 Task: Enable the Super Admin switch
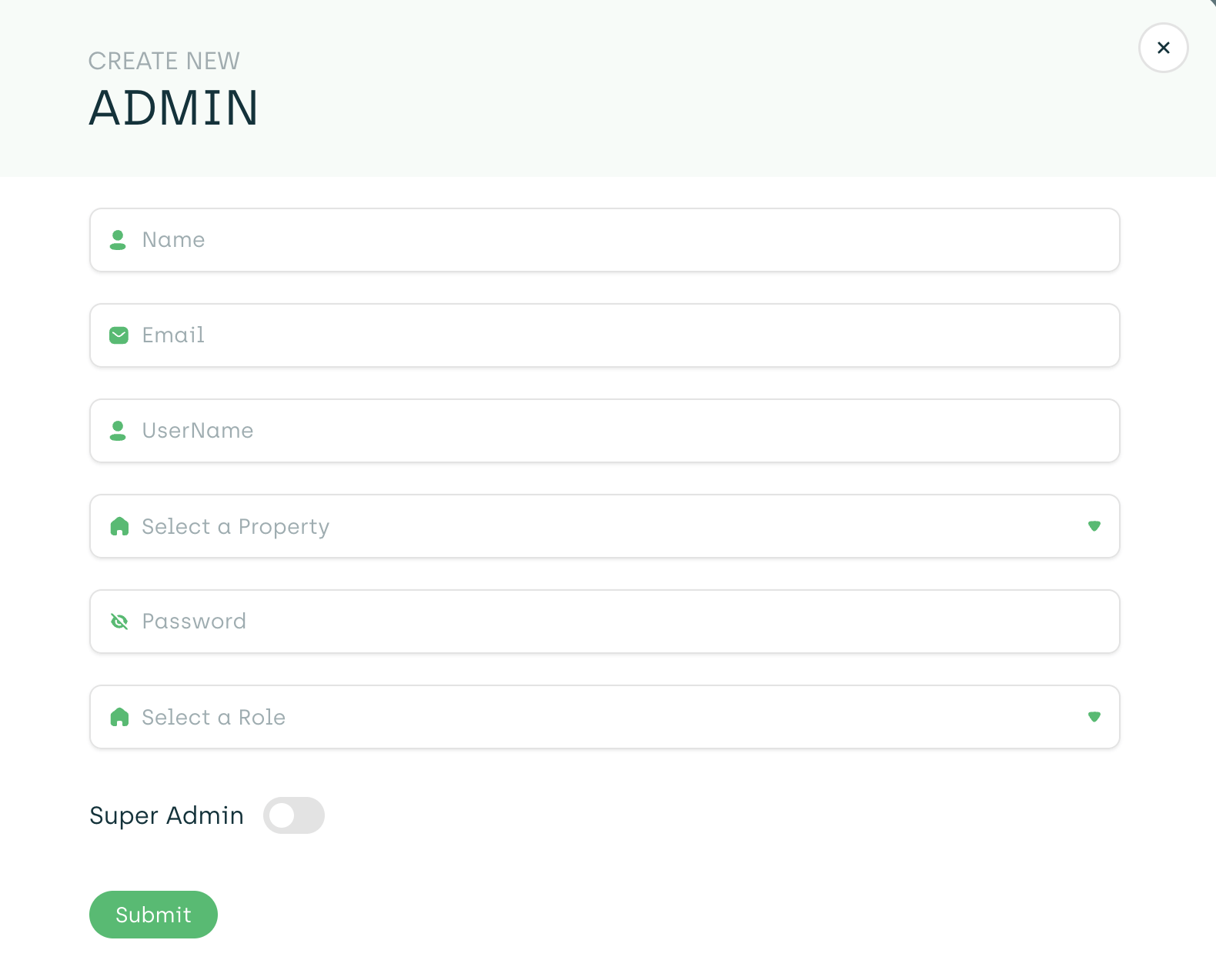[x=294, y=815]
